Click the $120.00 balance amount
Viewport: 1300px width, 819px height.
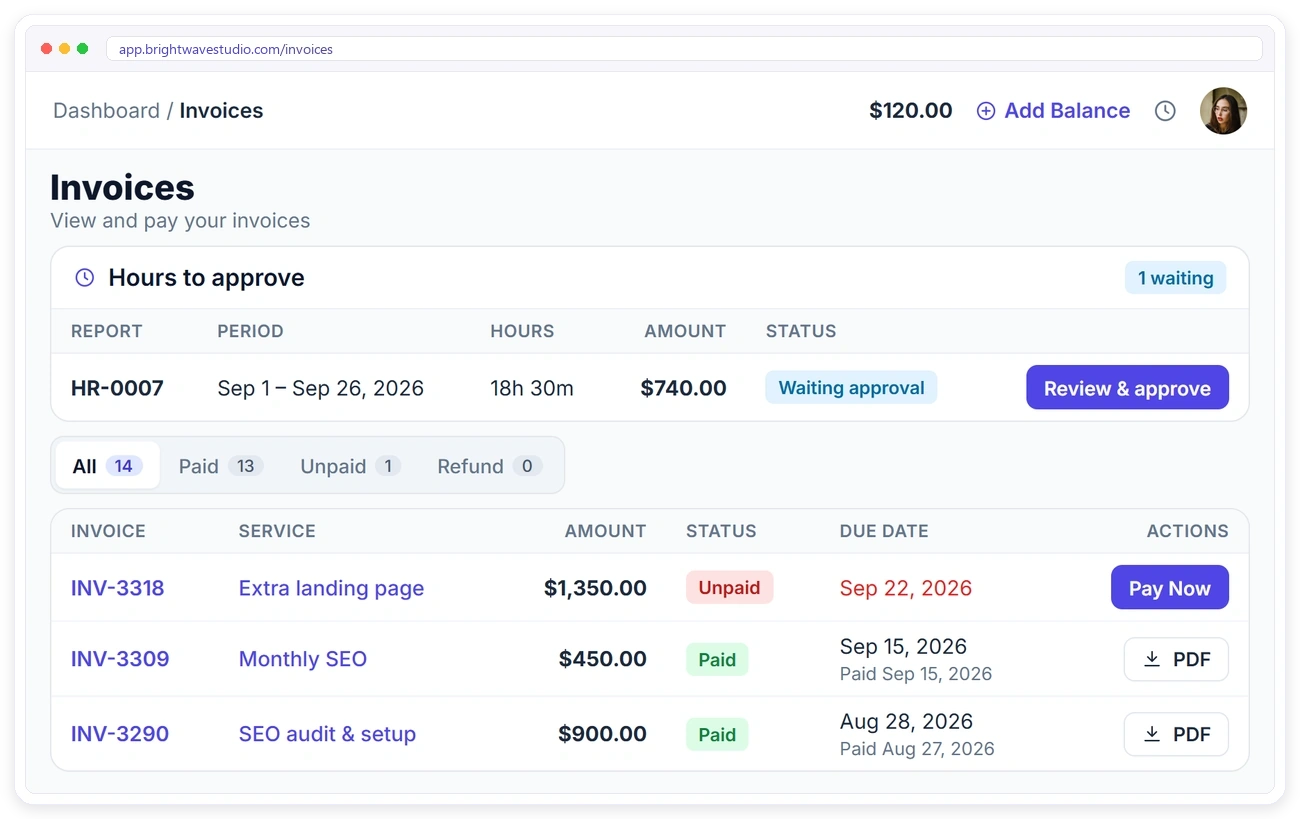click(x=910, y=111)
